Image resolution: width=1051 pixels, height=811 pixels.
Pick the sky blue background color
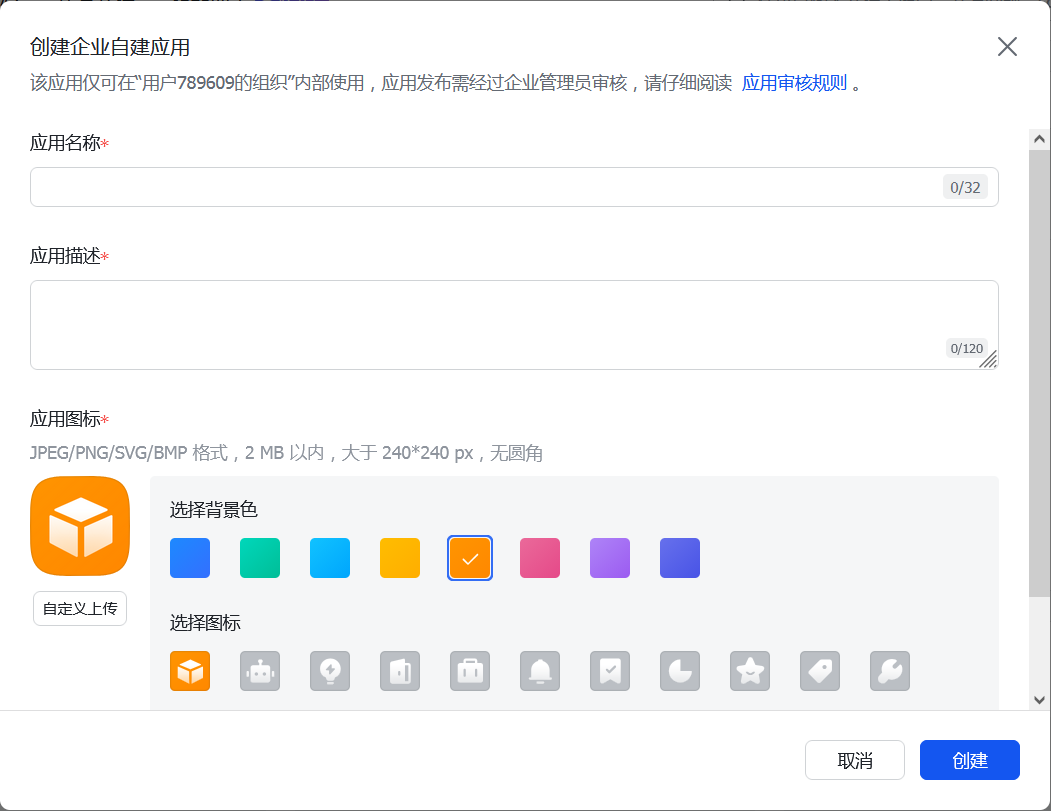point(330,558)
